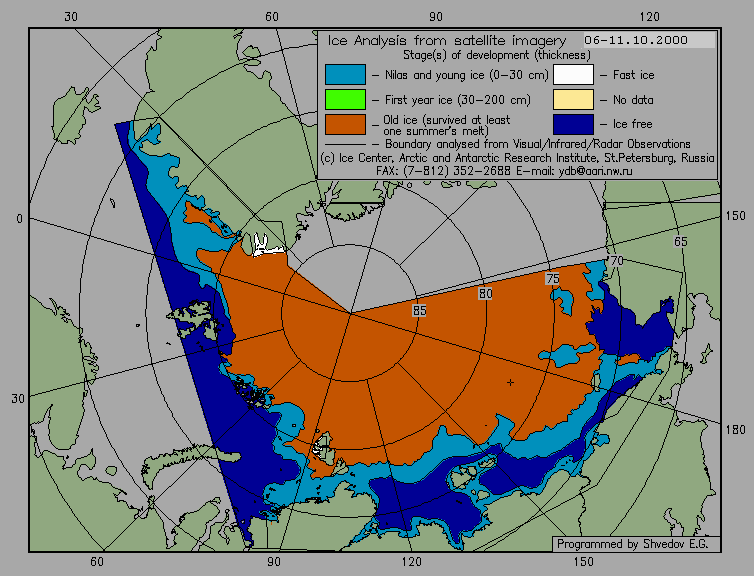Click the Fast ice white swatch

click(573, 75)
